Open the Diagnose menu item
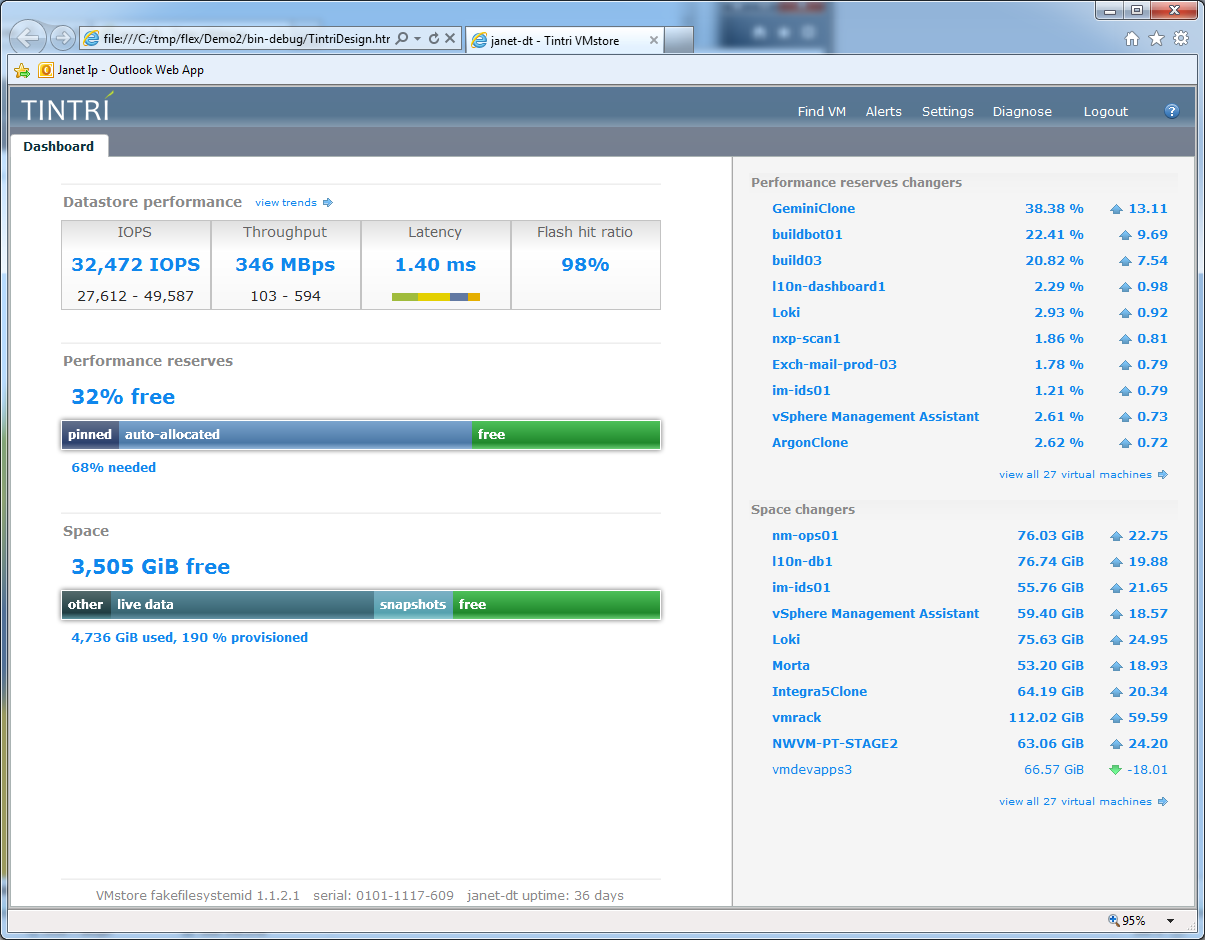The image size is (1205, 940). point(1022,112)
